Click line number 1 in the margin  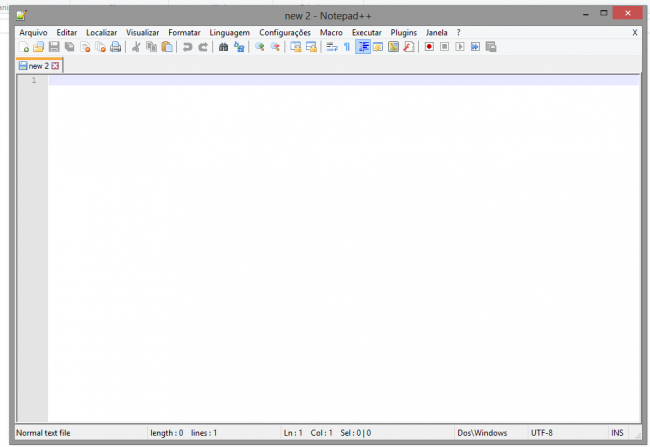34,80
